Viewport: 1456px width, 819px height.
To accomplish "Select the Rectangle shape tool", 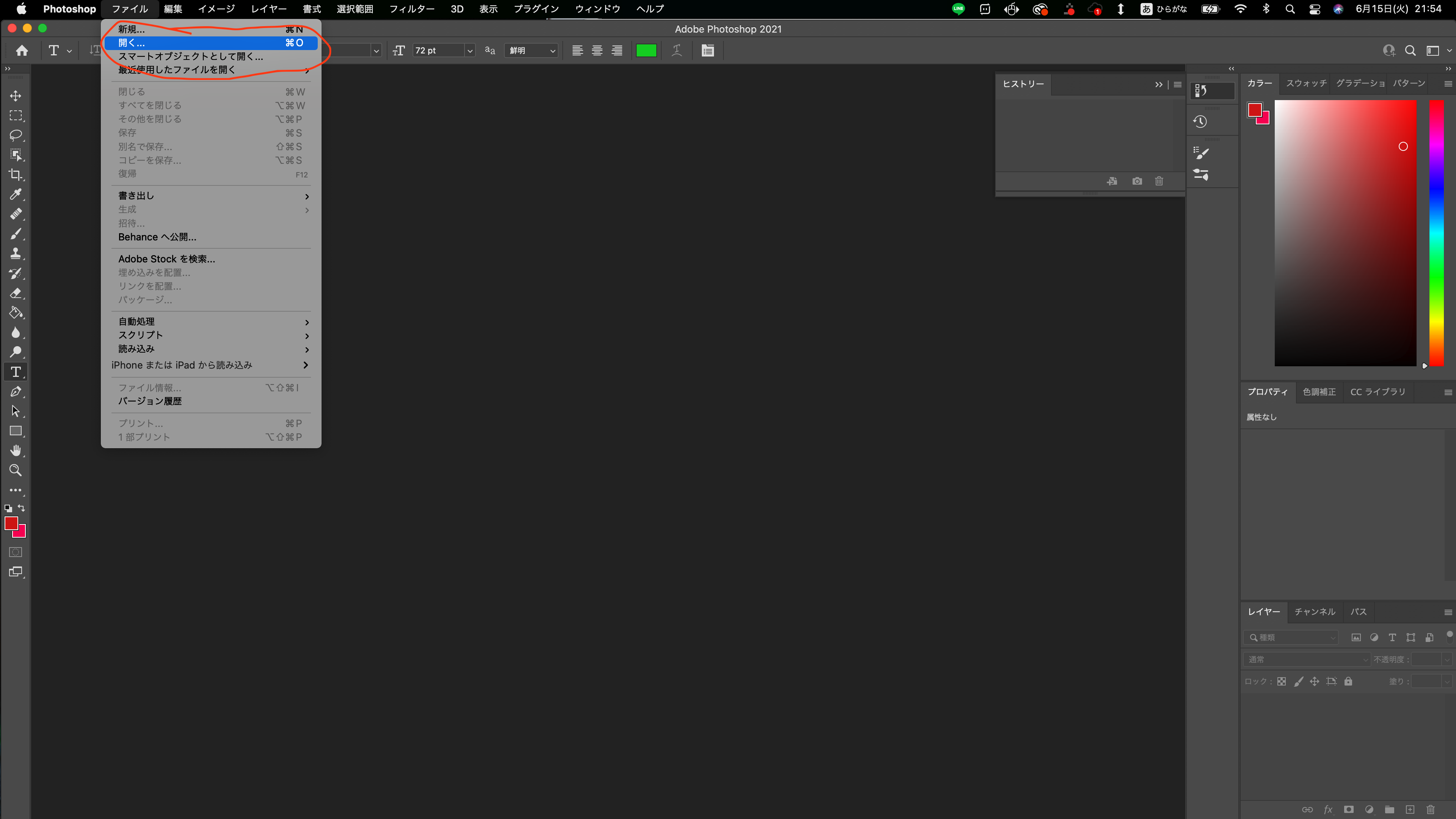I will (15, 431).
